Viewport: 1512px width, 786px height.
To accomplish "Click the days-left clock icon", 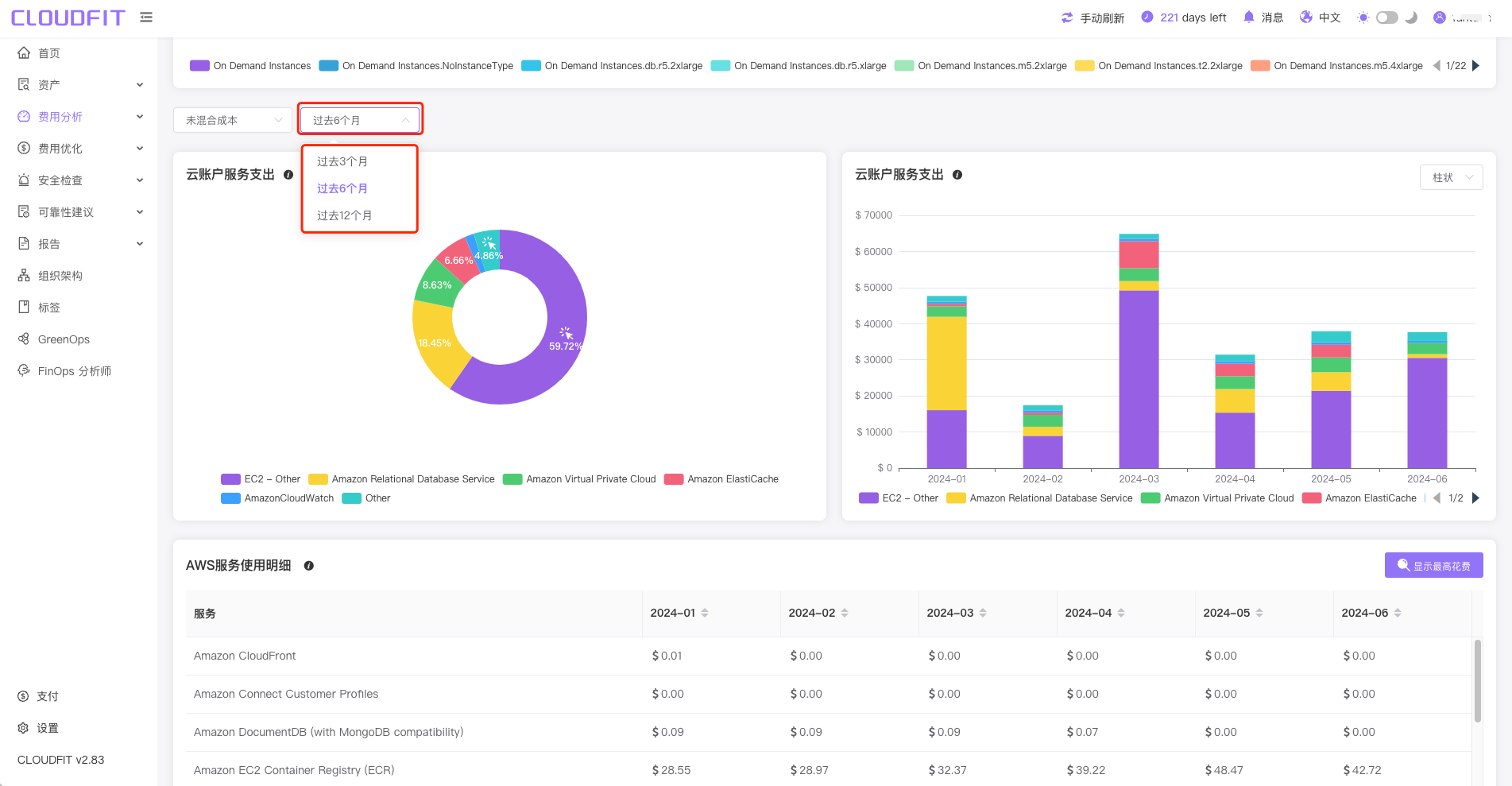I will point(1147,17).
